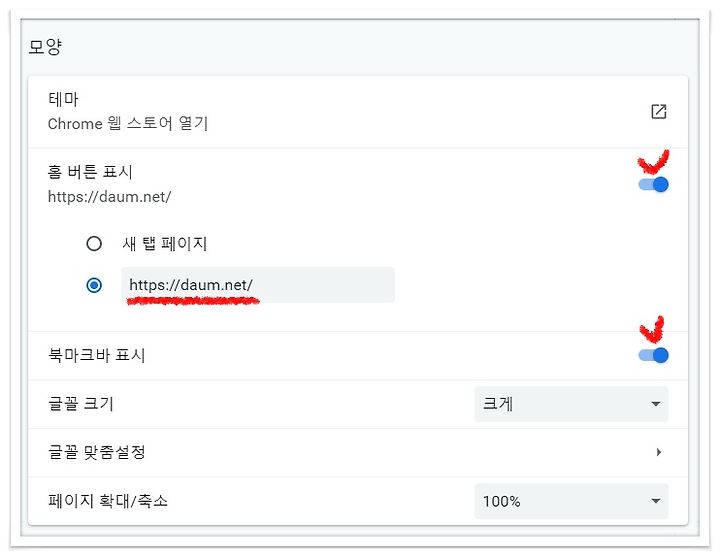Click the arrow on the 크게 dropdown
This screenshot has height=556, width=720.
coord(656,404)
